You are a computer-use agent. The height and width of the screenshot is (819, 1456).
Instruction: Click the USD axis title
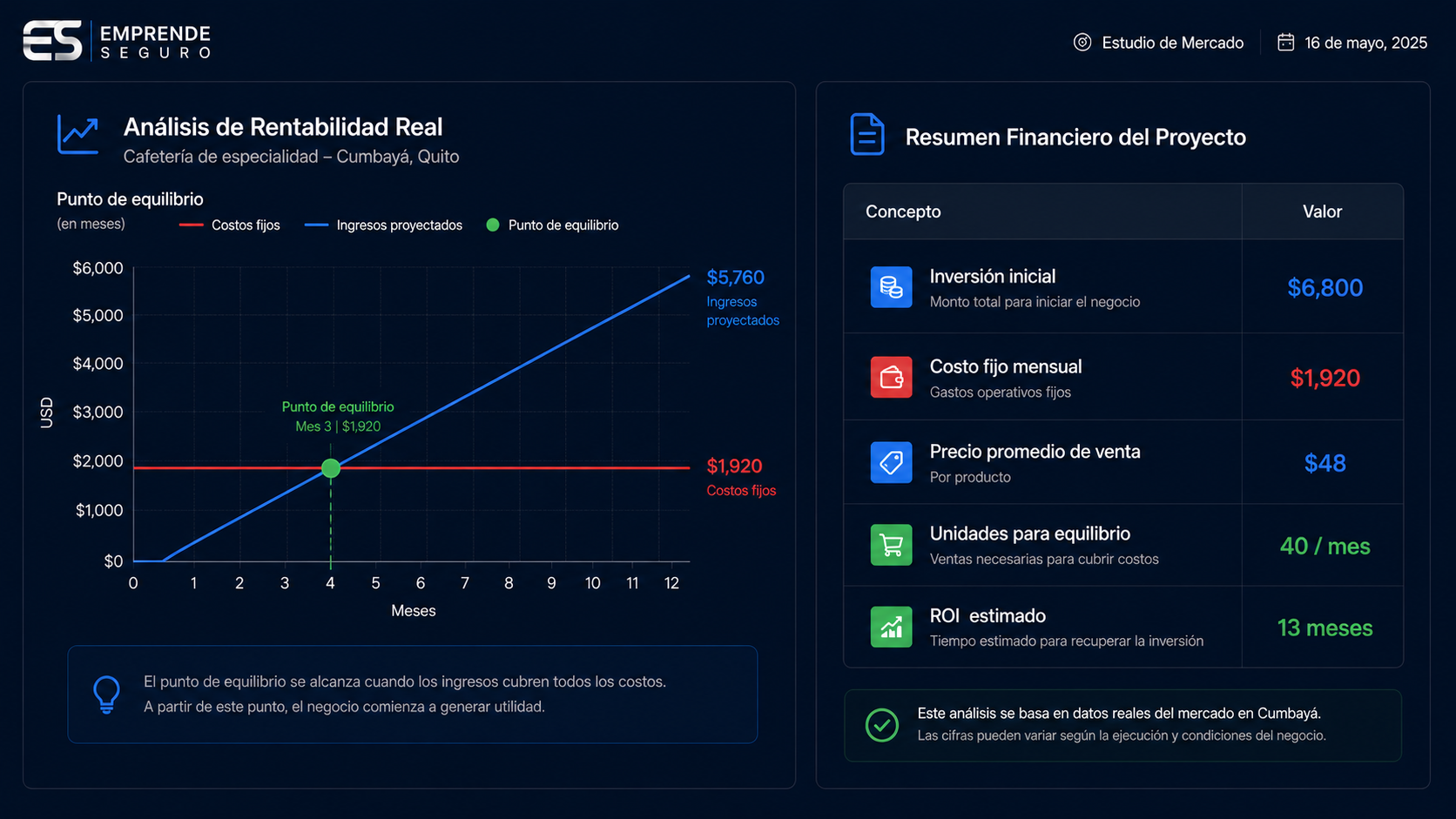coord(47,413)
